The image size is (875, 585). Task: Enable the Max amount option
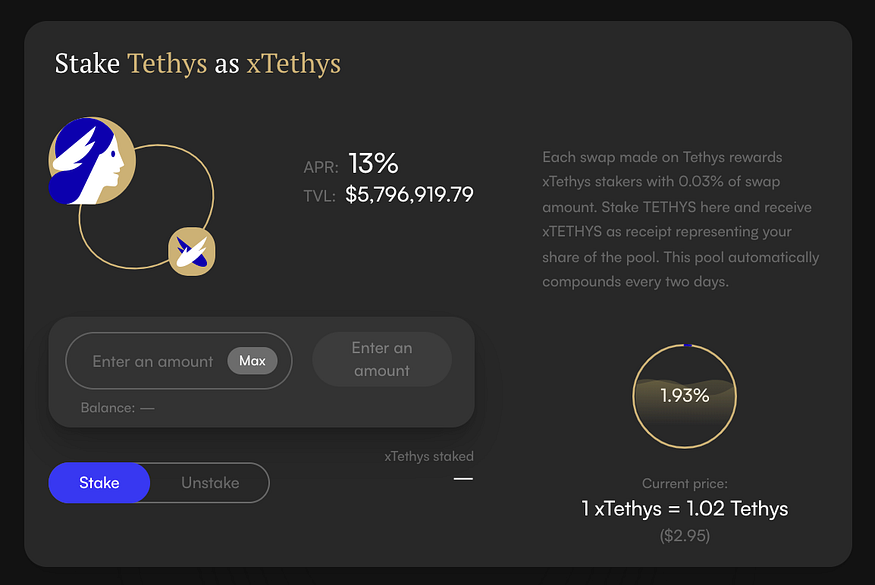tap(253, 361)
